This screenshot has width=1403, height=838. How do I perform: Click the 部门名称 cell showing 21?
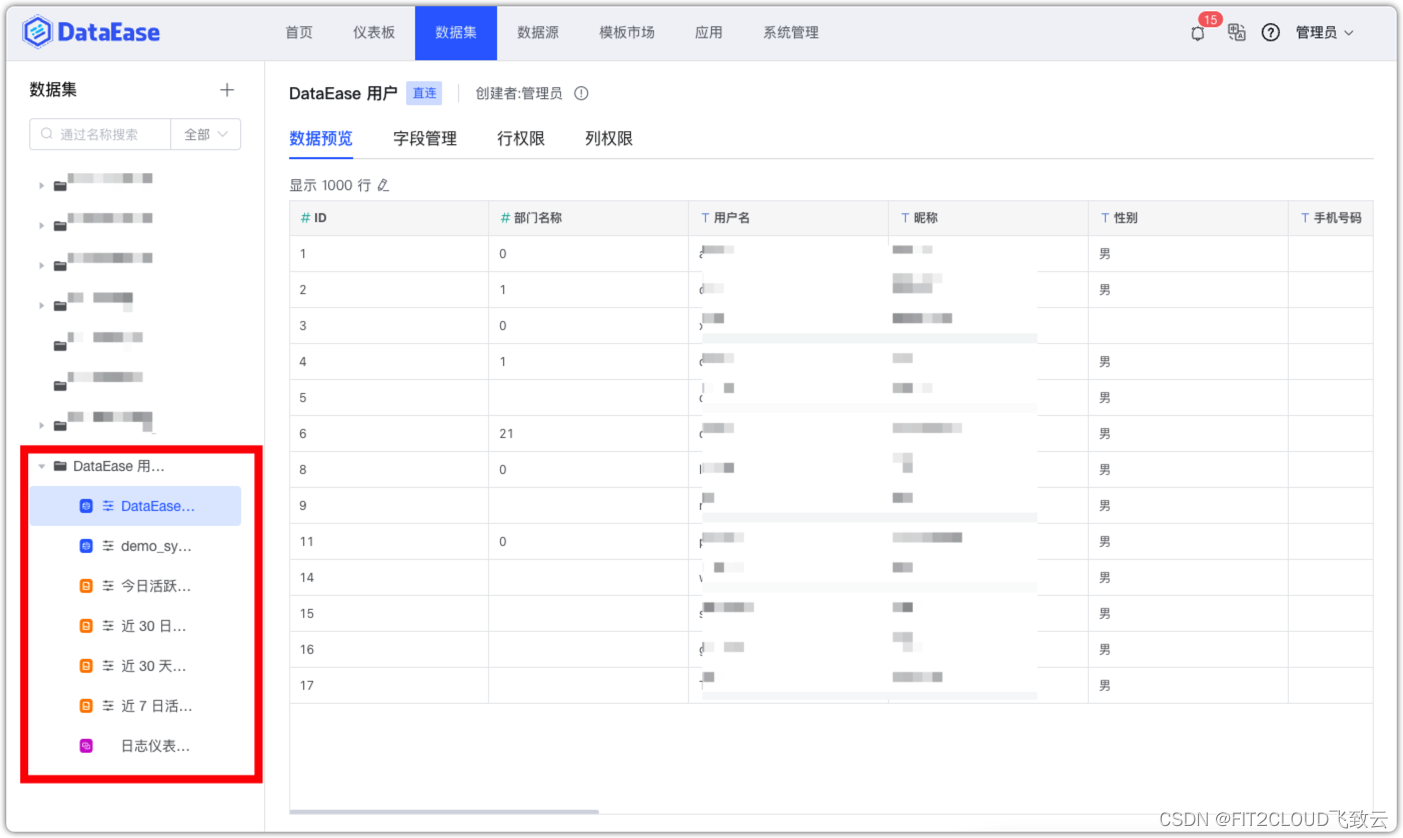click(588, 434)
